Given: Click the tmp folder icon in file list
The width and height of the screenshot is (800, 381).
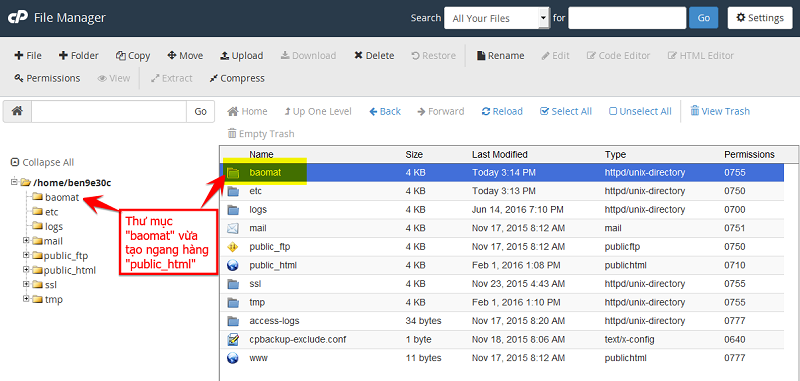Looking at the screenshot, I should 233,302.
